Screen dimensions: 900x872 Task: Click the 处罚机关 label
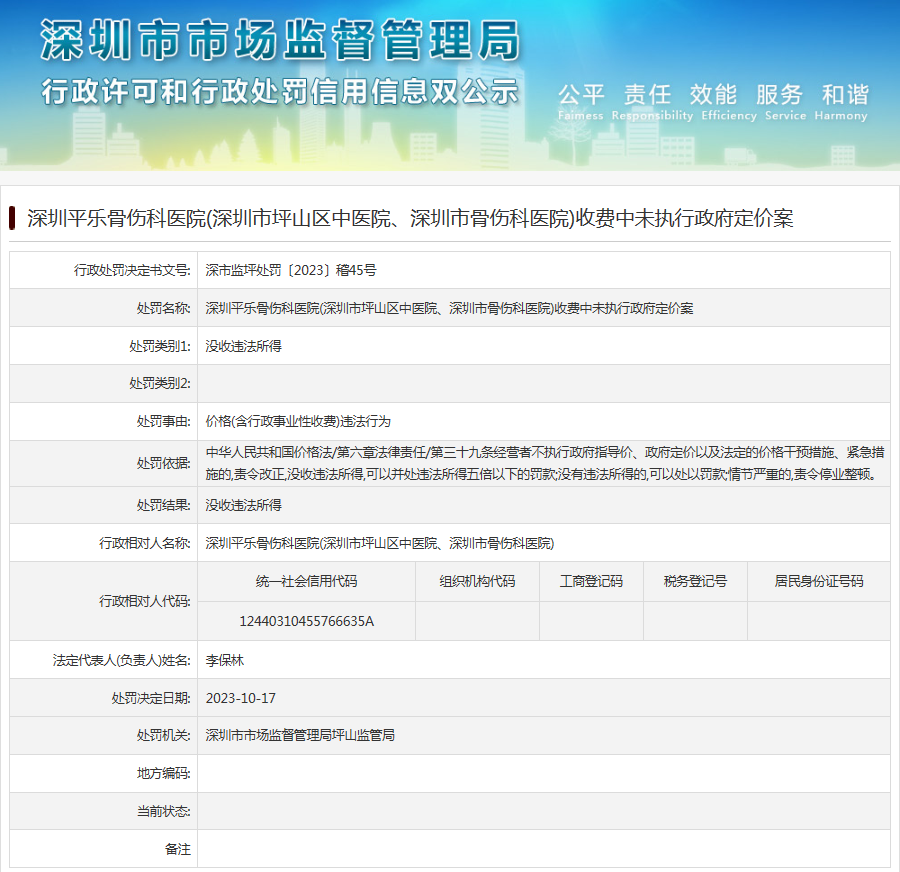click(x=164, y=735)
